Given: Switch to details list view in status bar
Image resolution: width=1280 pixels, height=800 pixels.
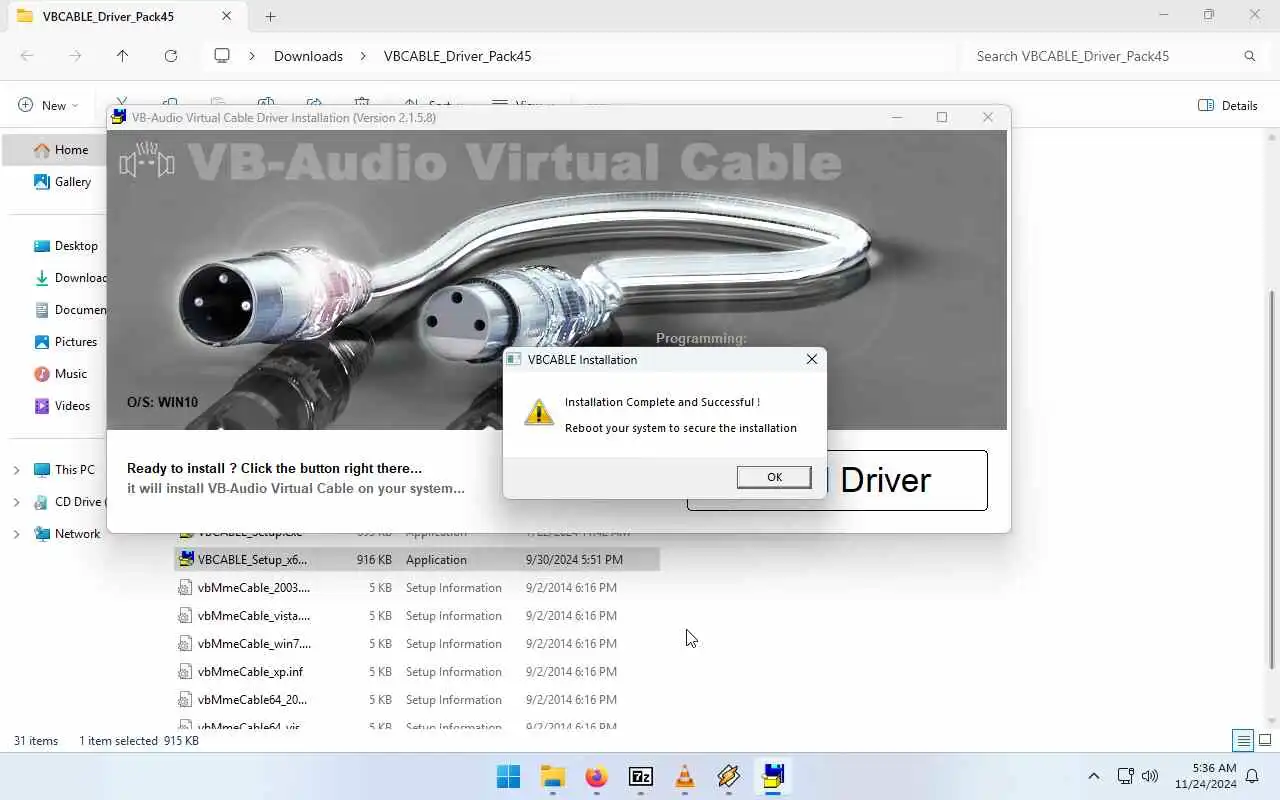Looking at the screenshot, I should pos(1243,741).
